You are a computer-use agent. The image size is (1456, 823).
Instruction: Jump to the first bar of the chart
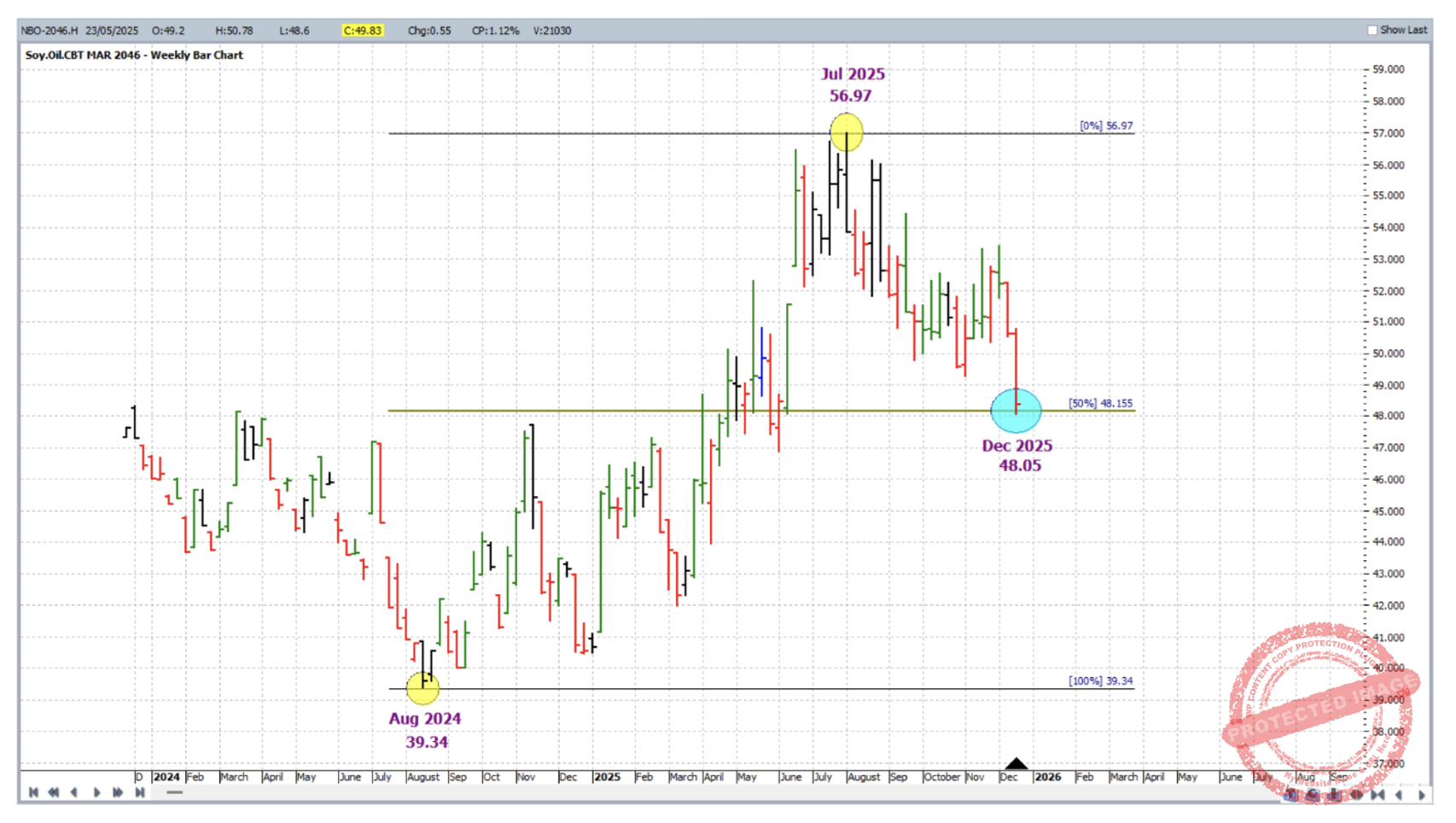[x=33, y=793]
